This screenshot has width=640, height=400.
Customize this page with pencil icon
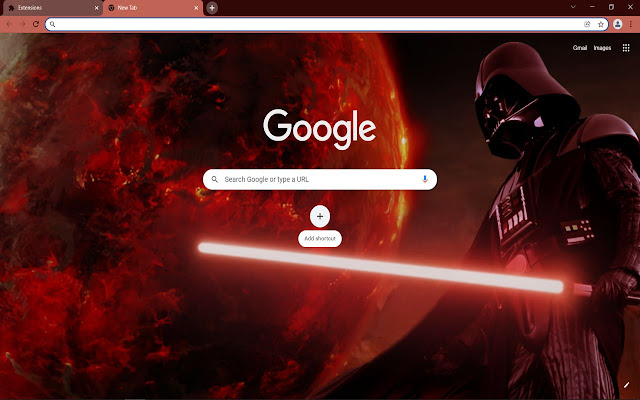(x=626, y=385)
